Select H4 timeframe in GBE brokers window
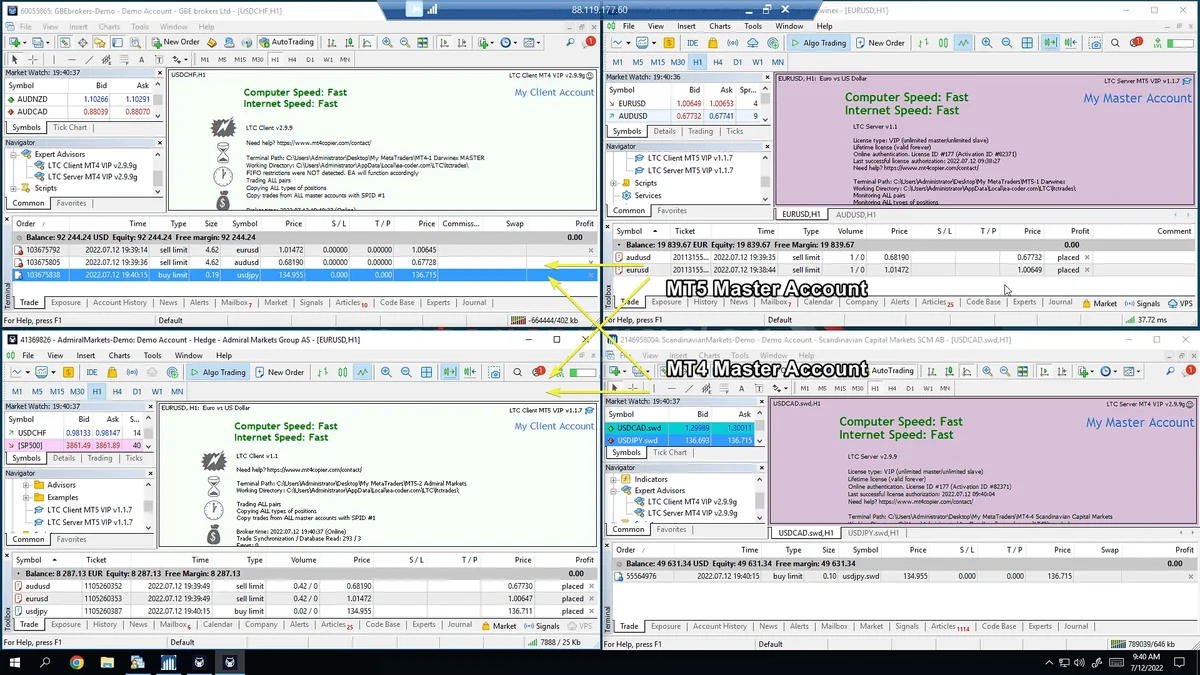Image resolution: width=1200 pixels, height=675 pixels. click(x=292, y=59)
